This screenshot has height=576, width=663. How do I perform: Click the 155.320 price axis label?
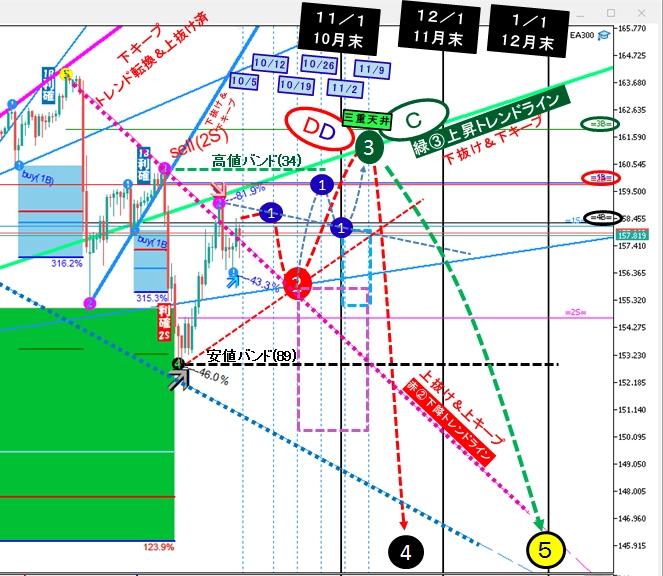click(x=632, y=300)
